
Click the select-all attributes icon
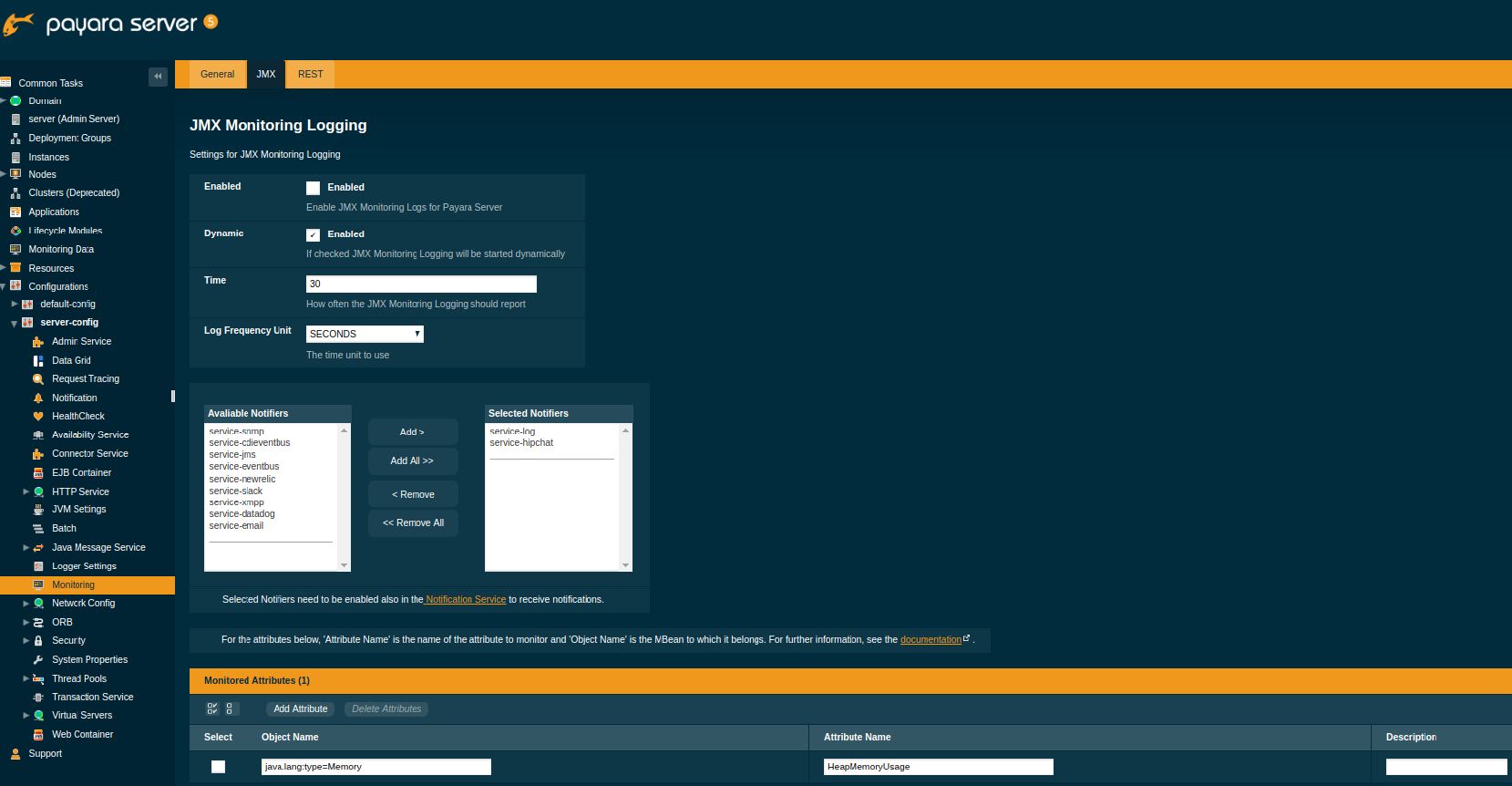(x=212, y=708)
